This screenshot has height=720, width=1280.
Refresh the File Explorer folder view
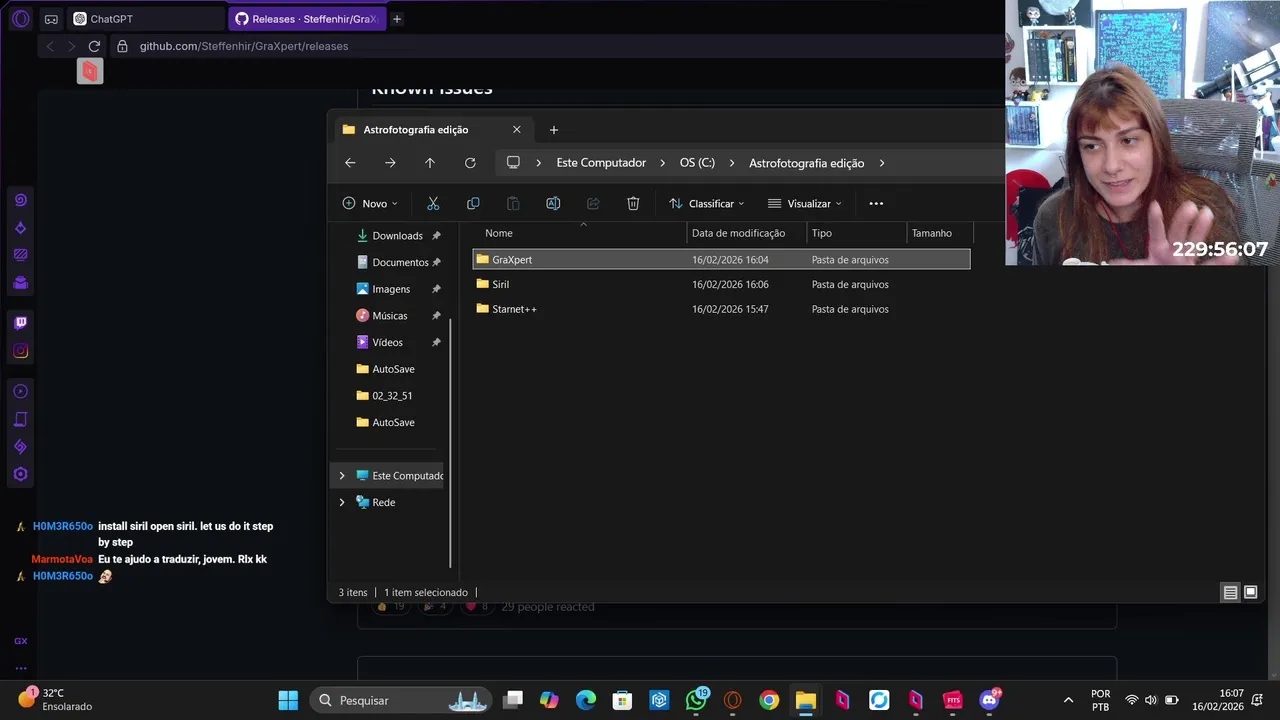tap(470, 163)
